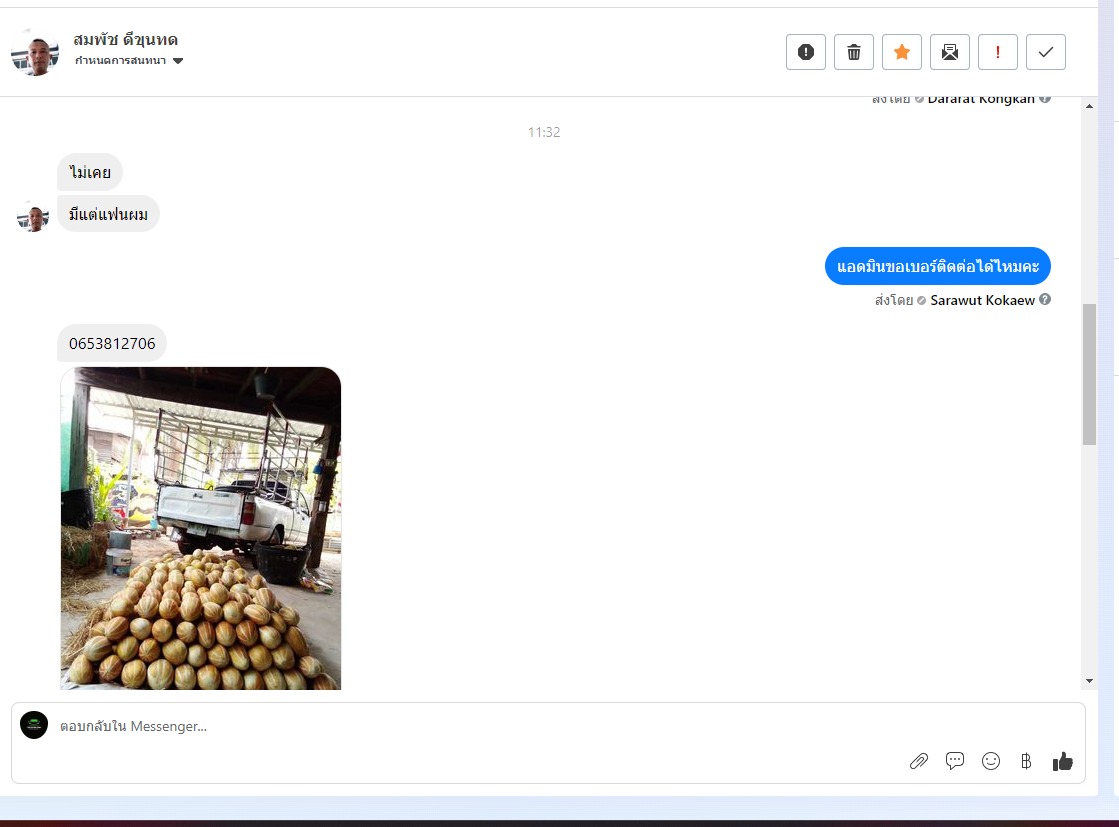1119x827 pixels.
Task: Delete conversation using trash can icon
Action: coord(854,52)
